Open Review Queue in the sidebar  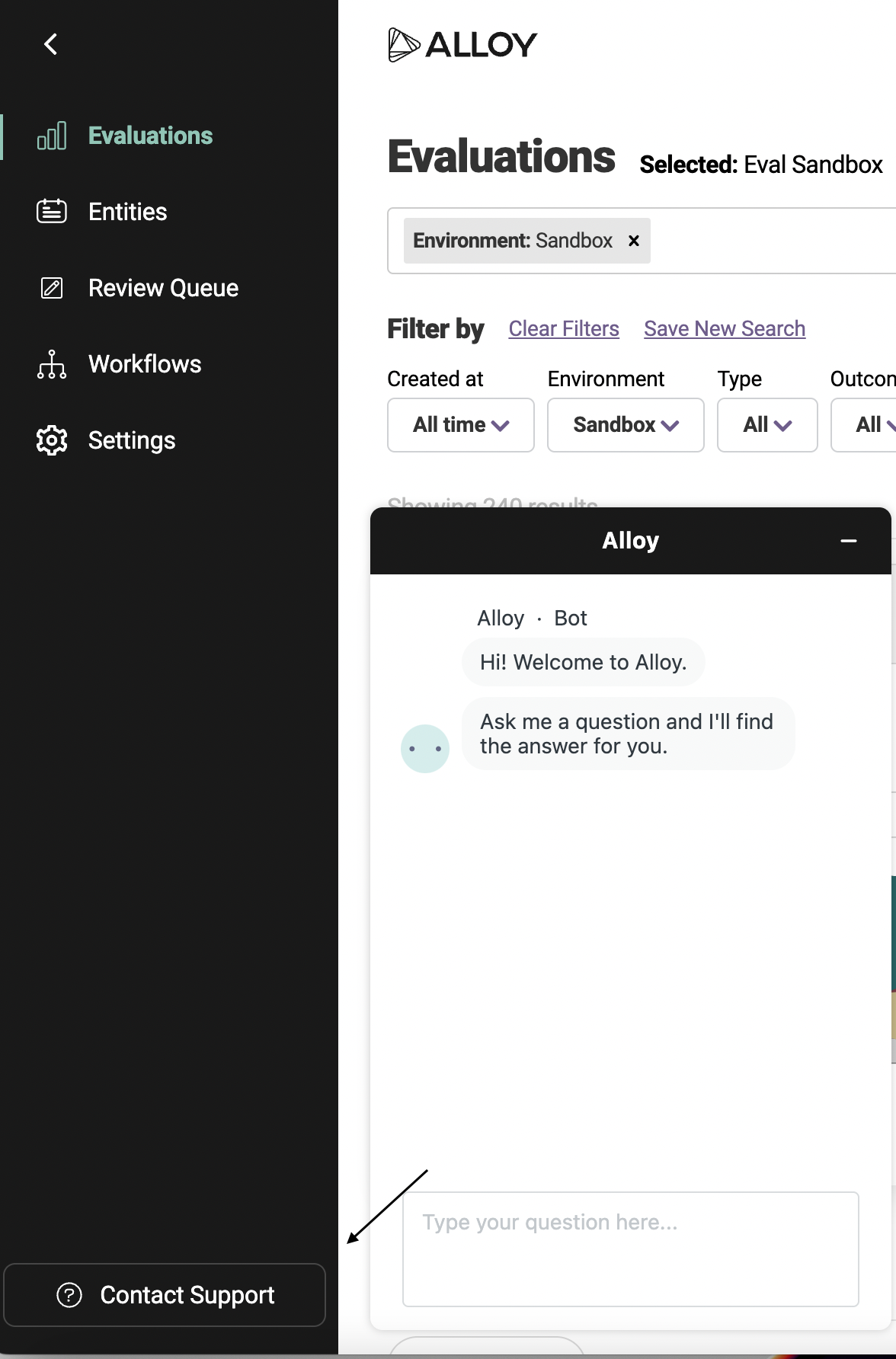click(x=163, y=288)
